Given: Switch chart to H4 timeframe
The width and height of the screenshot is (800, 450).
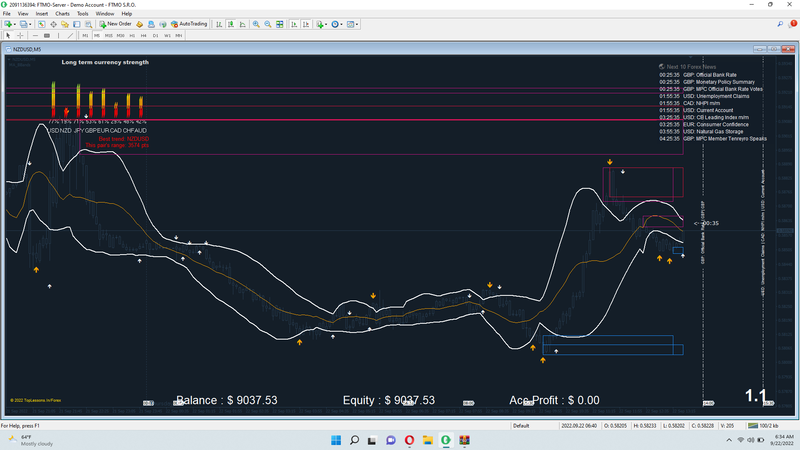Looking at the screenshot, I should coord(143,36).
